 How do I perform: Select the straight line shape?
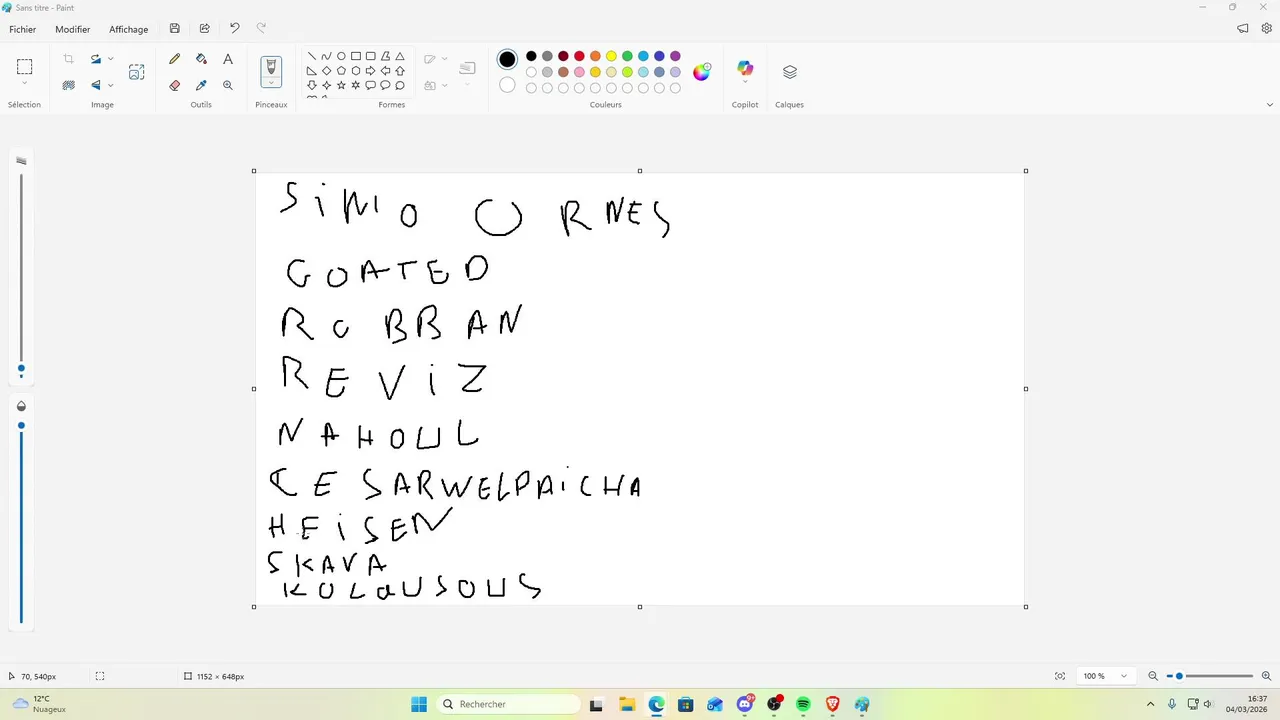(312, 57)
